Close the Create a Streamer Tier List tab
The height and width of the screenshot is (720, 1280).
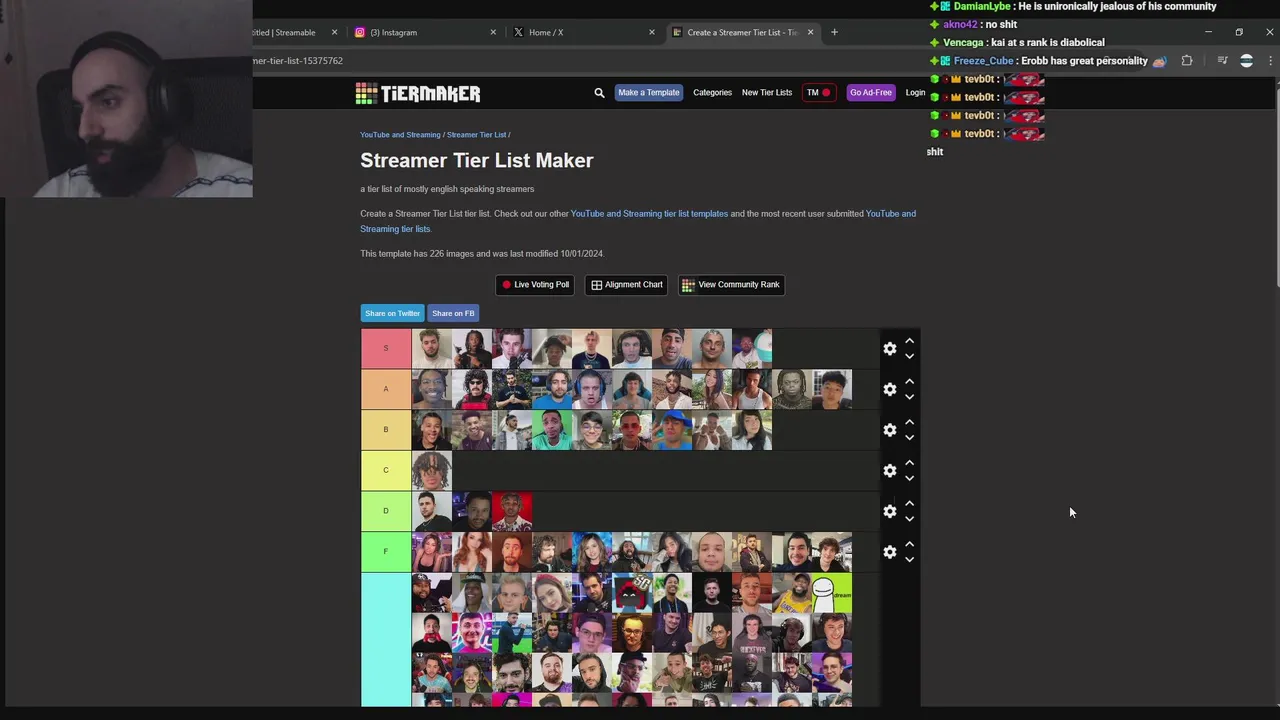[x=810, y=32]
